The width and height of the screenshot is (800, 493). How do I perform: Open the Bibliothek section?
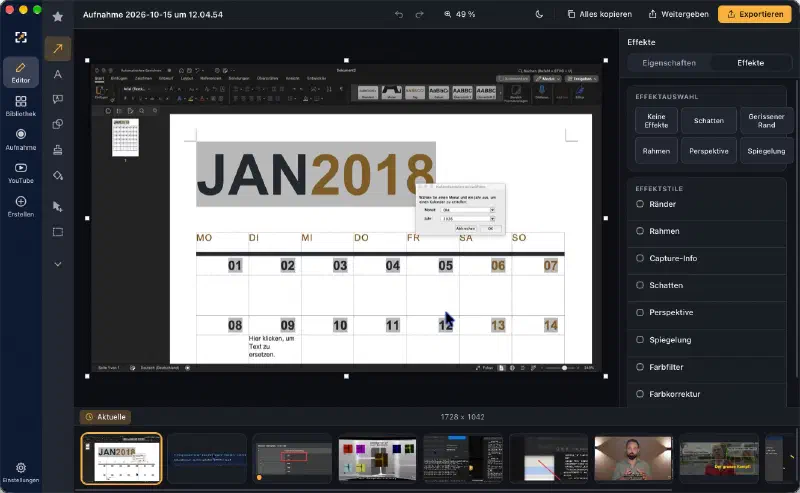(x=21, y=106)
